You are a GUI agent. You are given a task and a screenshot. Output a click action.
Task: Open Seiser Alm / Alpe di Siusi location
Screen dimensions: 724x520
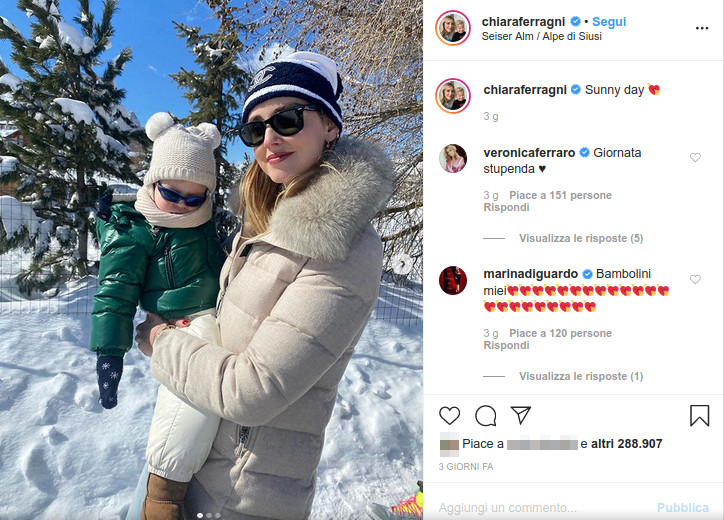(x=542, y=36)
